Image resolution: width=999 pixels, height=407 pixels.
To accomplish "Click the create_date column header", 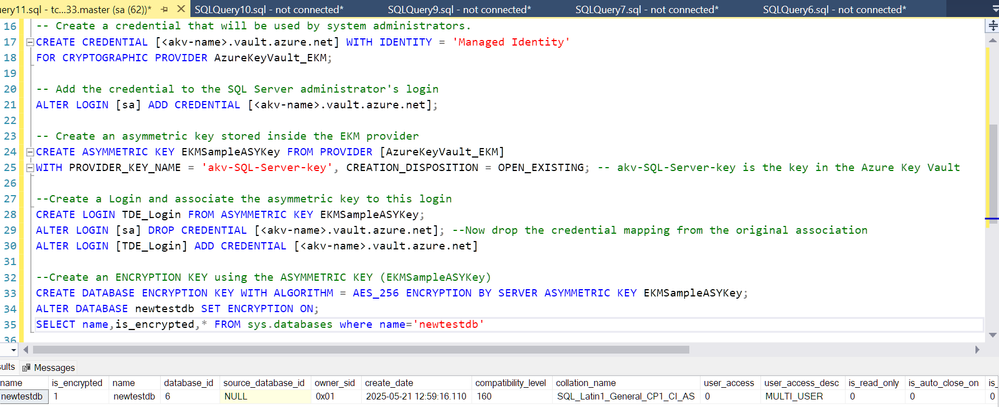I will 416,383.
